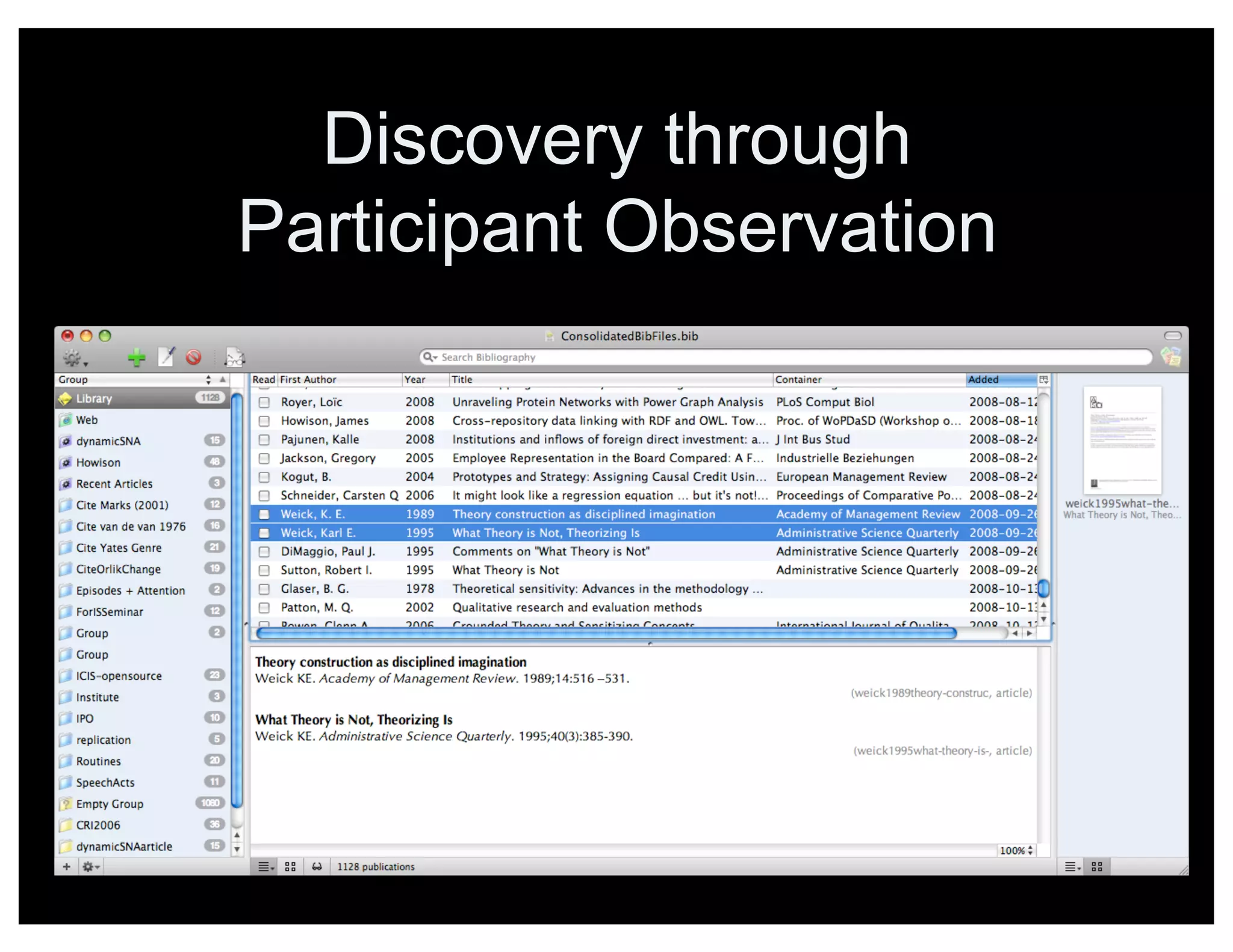Sort by the Added column header

tap(1002, 380)
